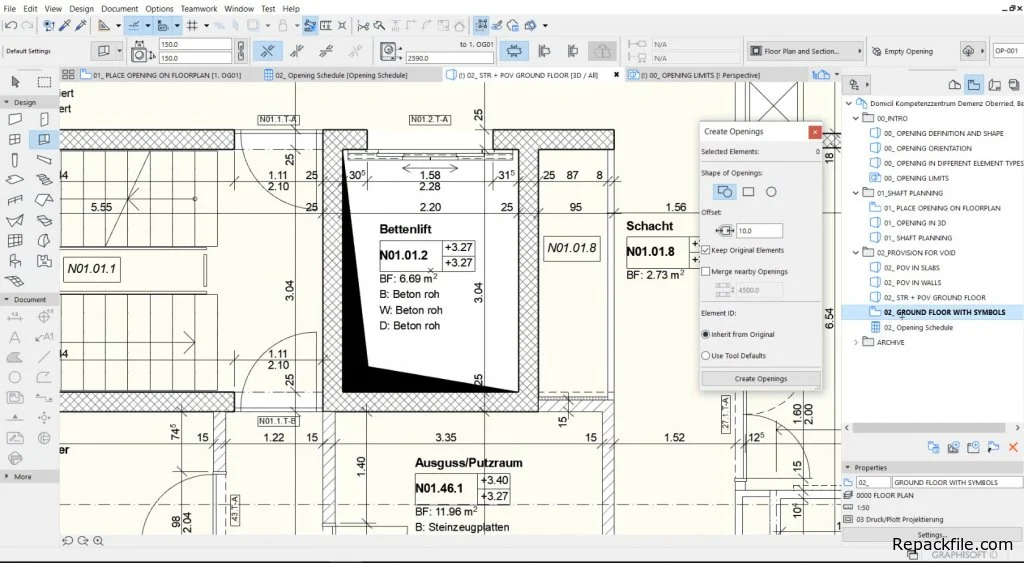1024x563 pixels.
Task: Click the syringe inject parameters icon
Action: pyautogui.click(x=81, y=25)
